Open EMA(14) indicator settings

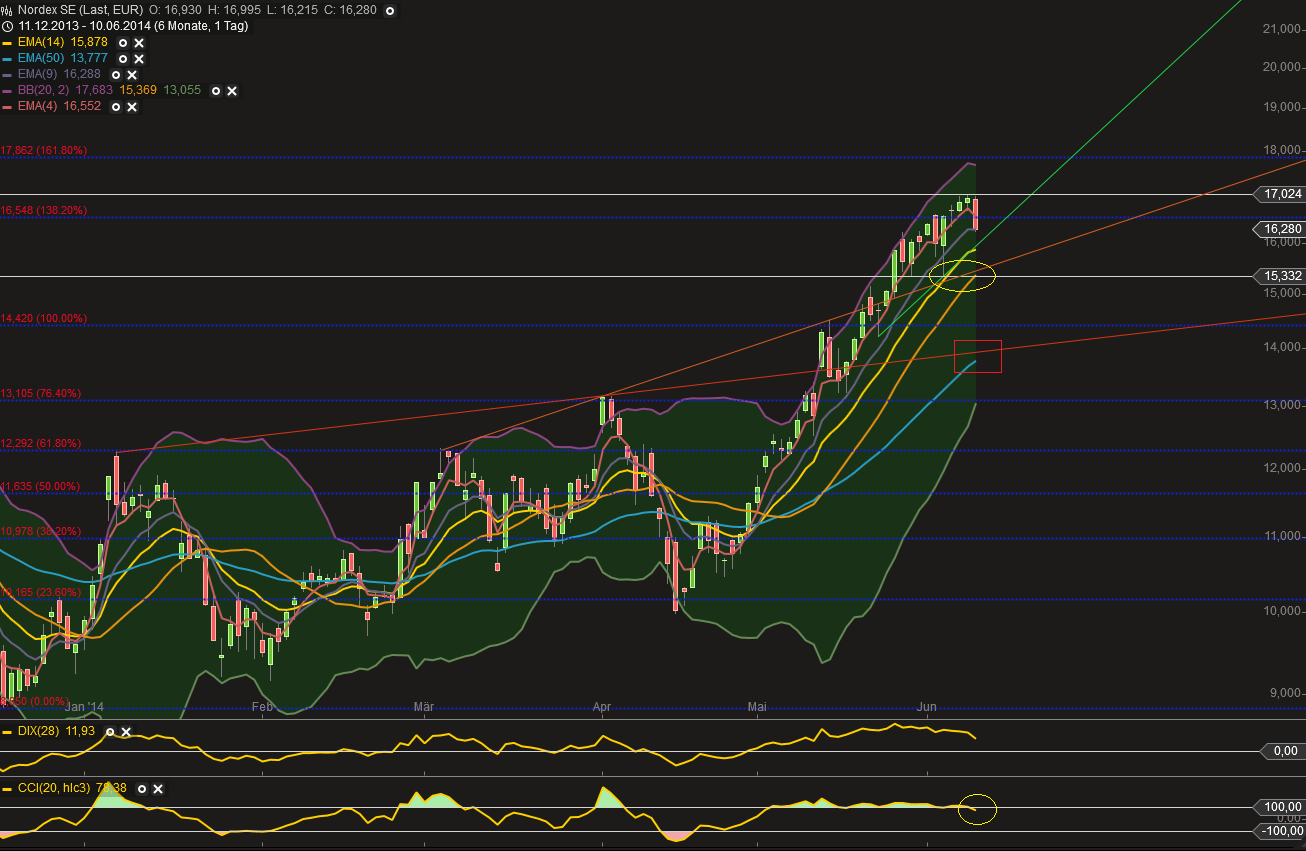pyautogui.click(x=122, y=43)
